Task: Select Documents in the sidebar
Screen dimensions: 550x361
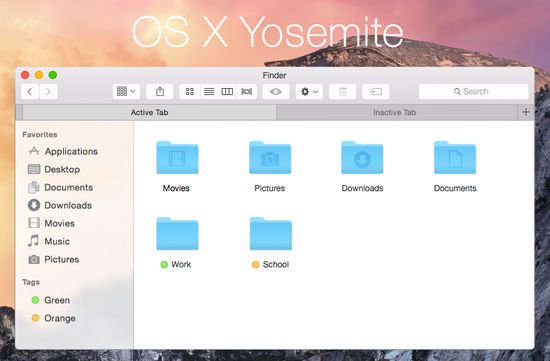Action: click(x=61, y=187)
